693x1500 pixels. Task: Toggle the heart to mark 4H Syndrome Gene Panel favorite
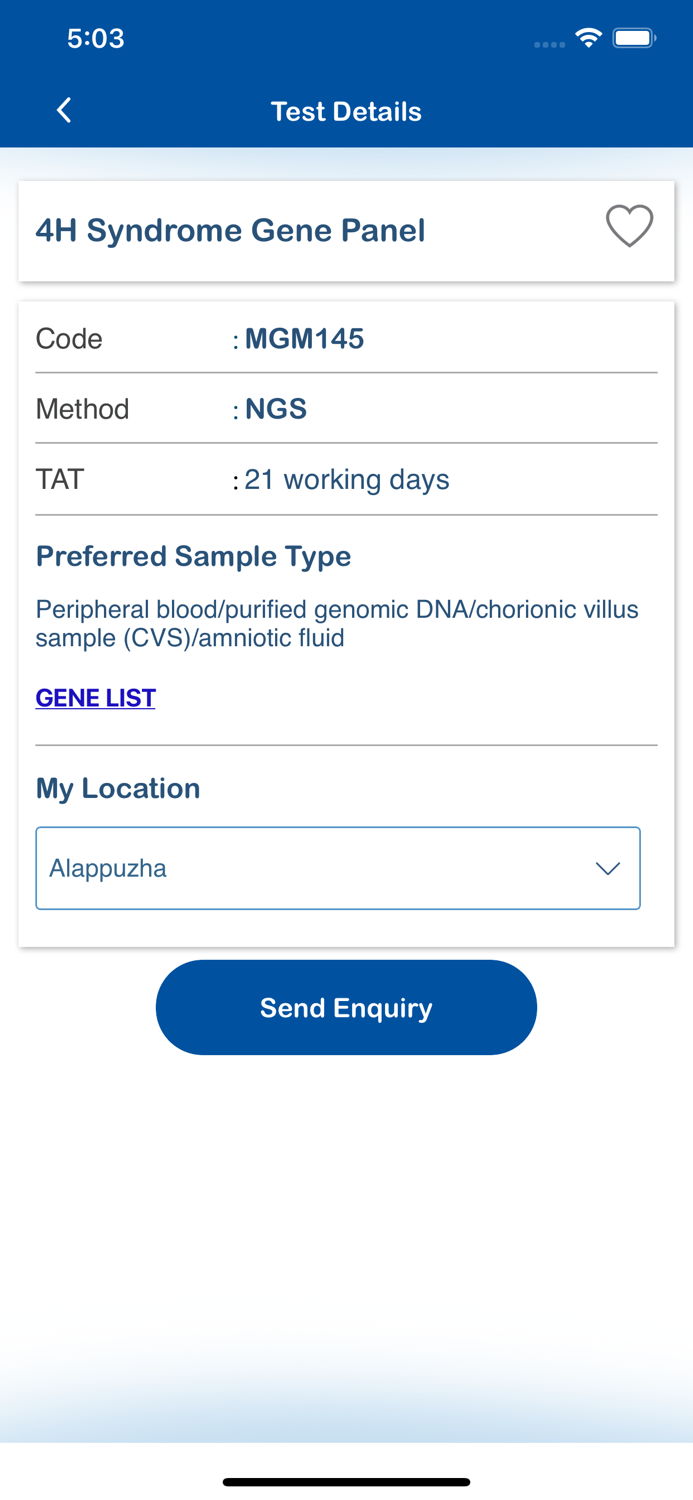click(x=629, y=227)
